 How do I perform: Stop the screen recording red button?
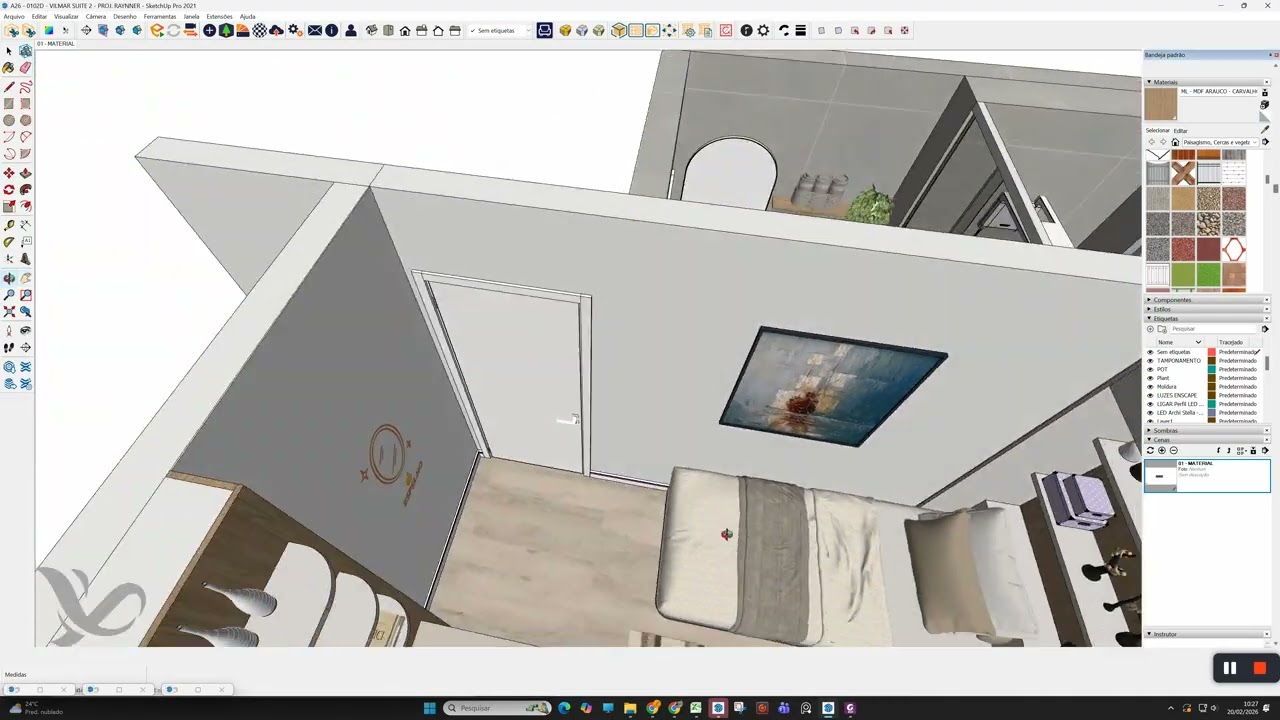pyautogui.click(x=1259, y=668)
